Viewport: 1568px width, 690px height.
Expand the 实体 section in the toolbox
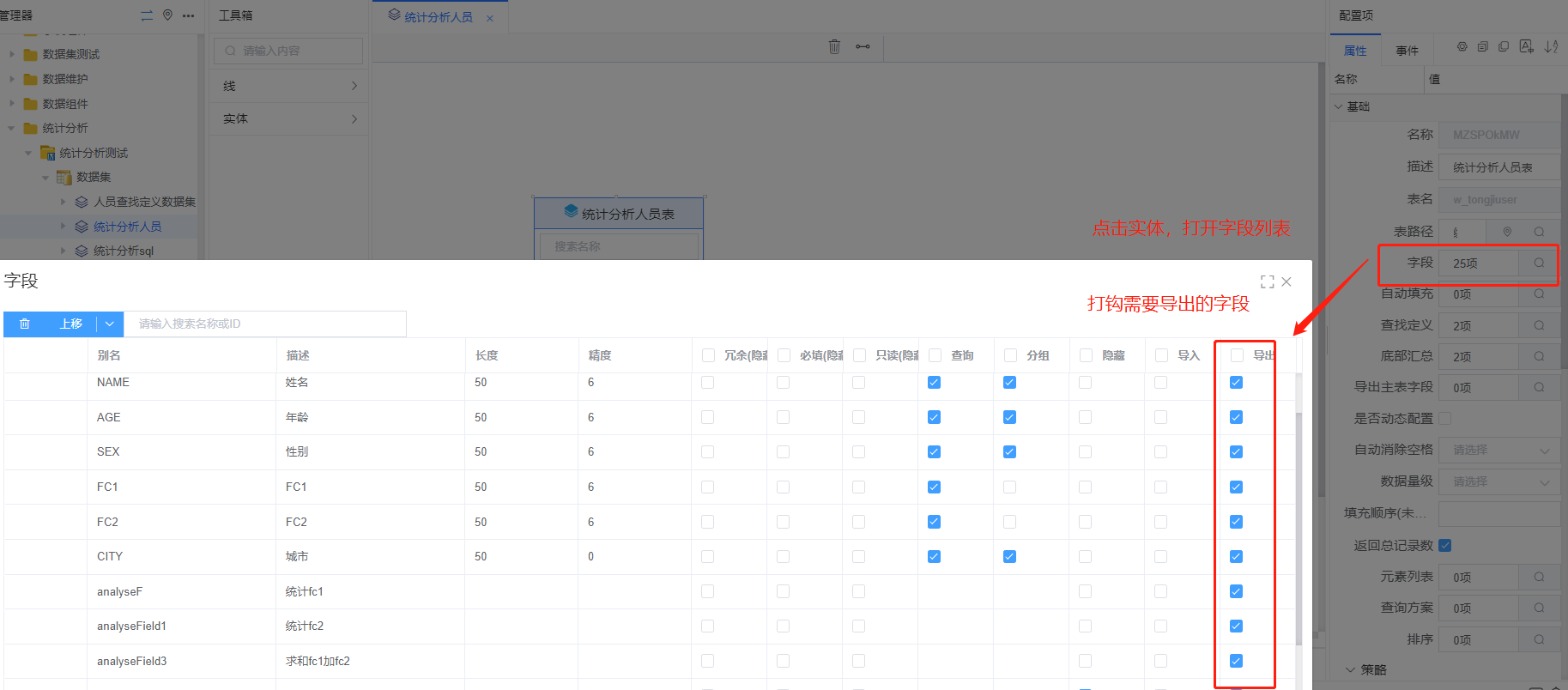point(289,119)
